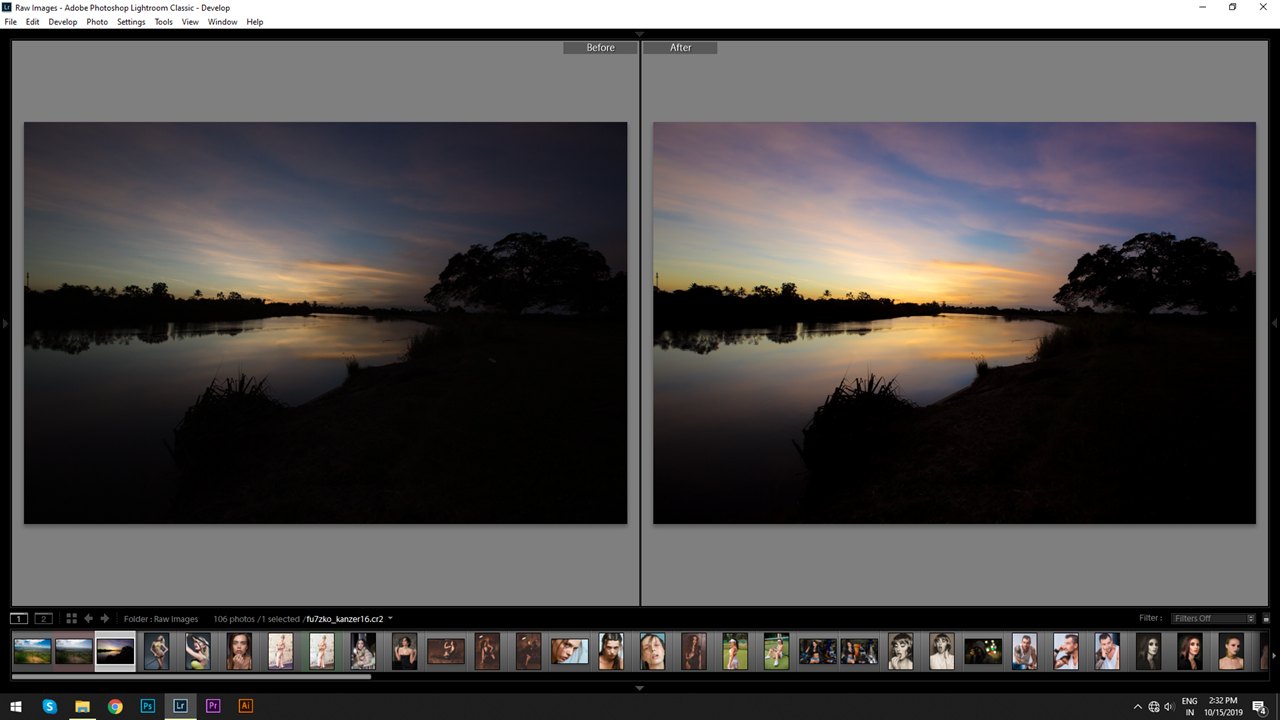Viewport: 1280px width, 720px height.
Task: Show hidden system tray icons
Action: (1137, 706)
